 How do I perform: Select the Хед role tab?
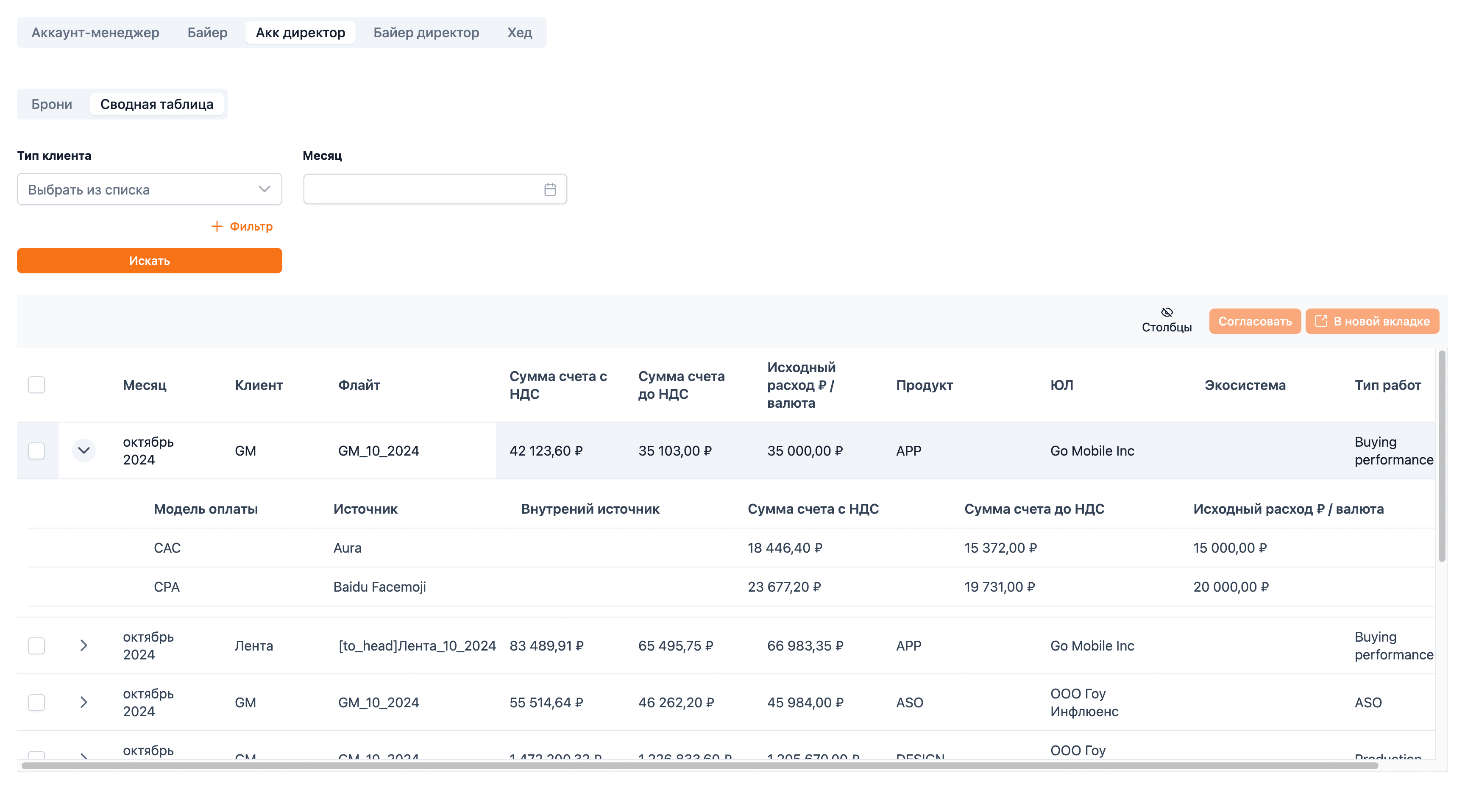pyautogui.click(x=519, y=32)
